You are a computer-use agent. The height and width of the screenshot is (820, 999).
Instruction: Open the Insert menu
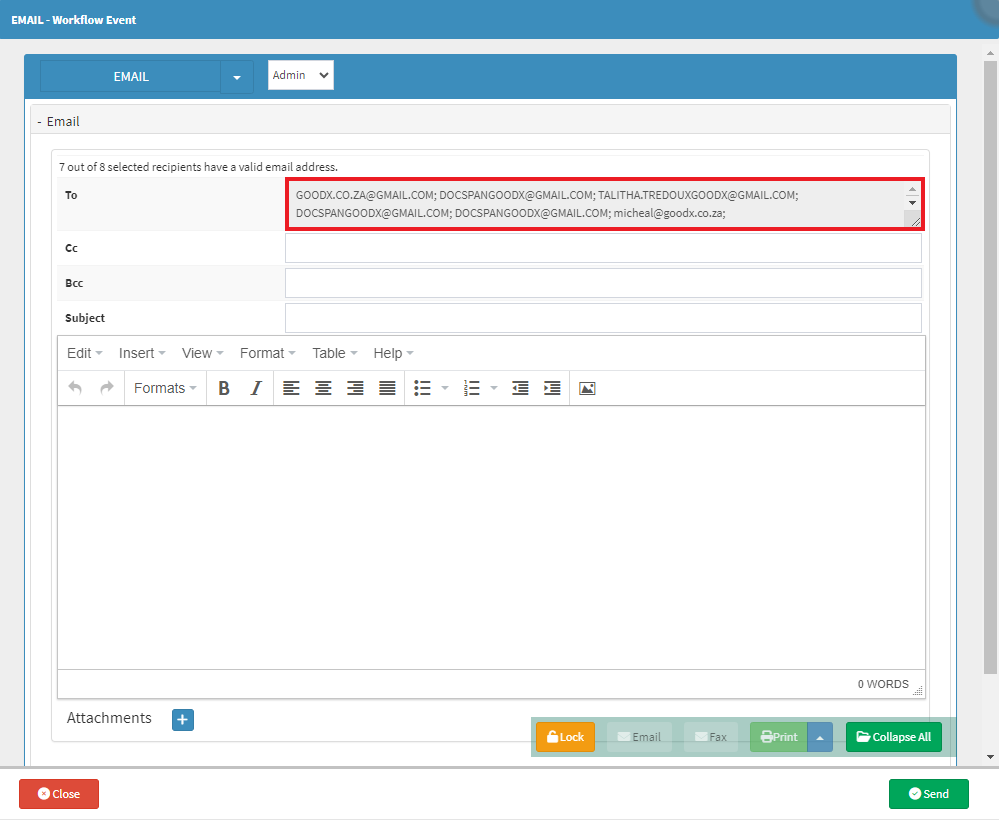click(142, 353)
